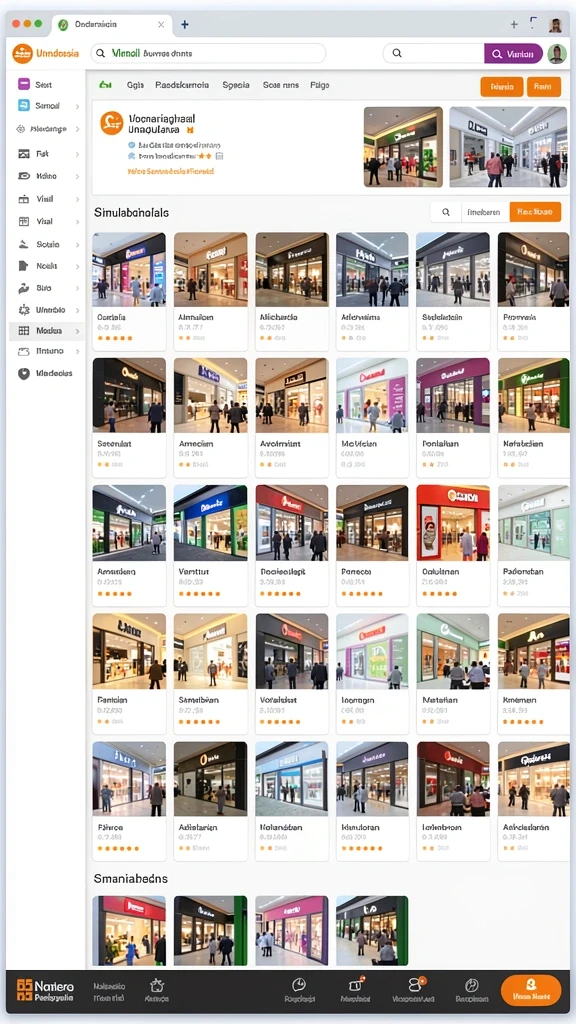Viewport: 576px width, 1024px height.
Task: Click the Ndino sidebar icon
Action: [24, 176]
